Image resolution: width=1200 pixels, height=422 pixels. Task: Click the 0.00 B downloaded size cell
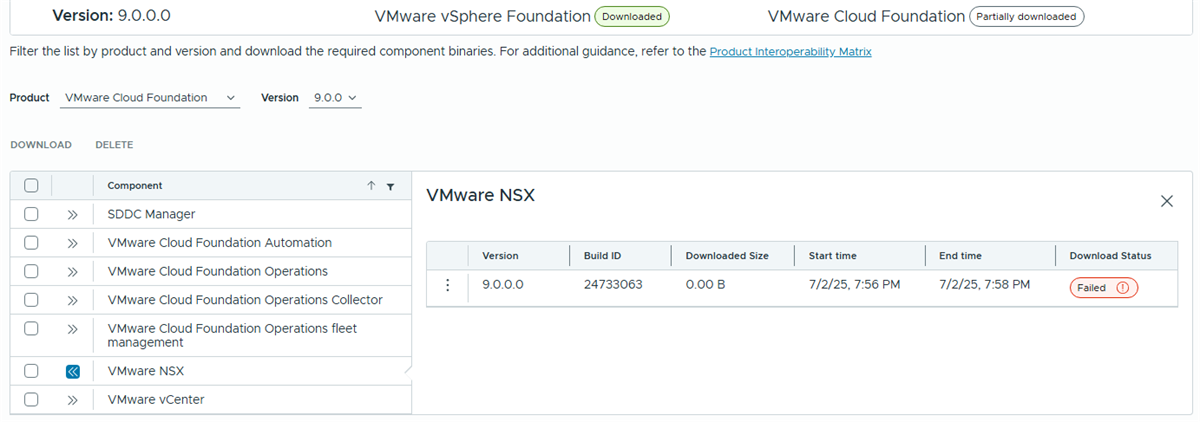tap(704, 285)
